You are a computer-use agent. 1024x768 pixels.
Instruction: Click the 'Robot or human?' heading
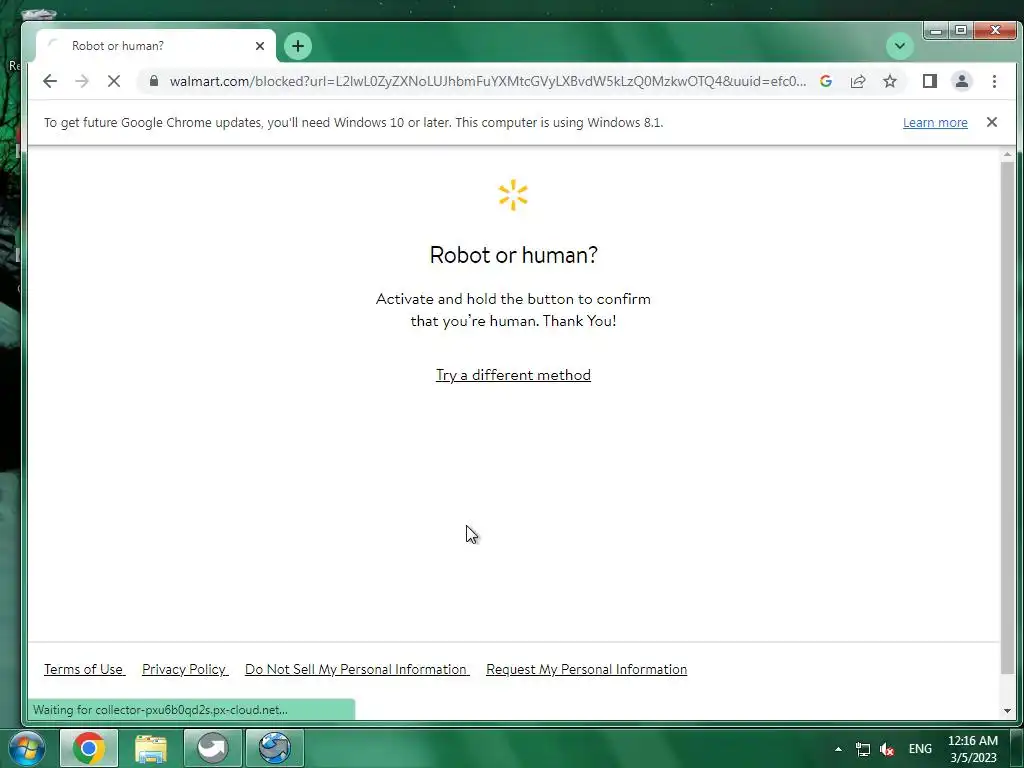tap(513, 255)
